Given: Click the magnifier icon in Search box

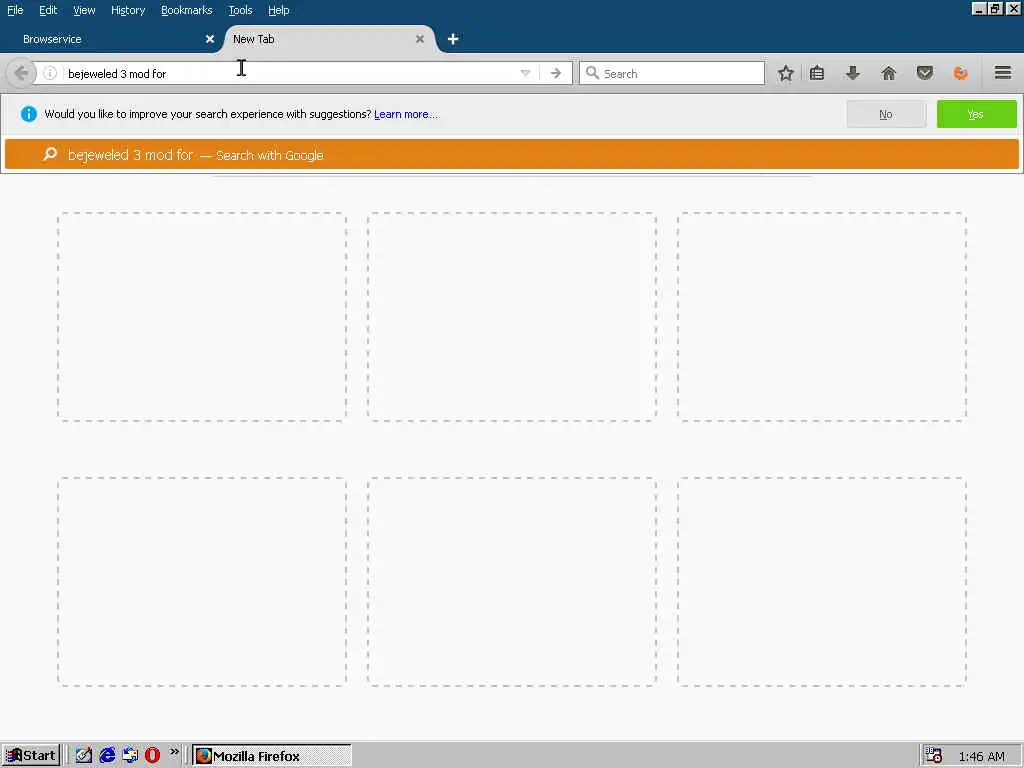Looking at the screenshot, I should pos(592,73).
